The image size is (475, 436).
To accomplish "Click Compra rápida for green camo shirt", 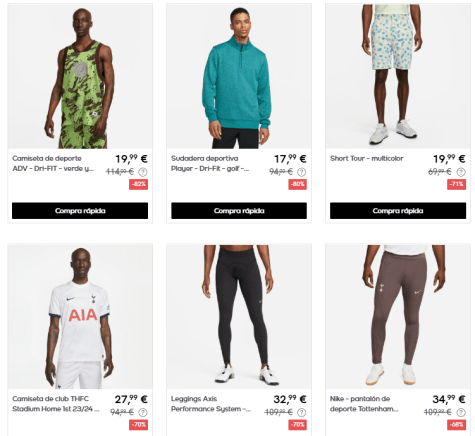I will [80, 211].
